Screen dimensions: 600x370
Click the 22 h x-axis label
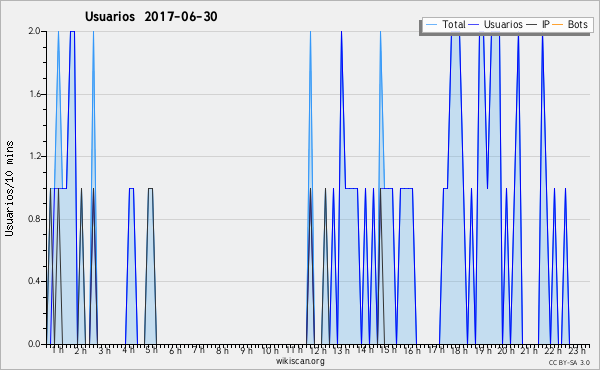554,350
